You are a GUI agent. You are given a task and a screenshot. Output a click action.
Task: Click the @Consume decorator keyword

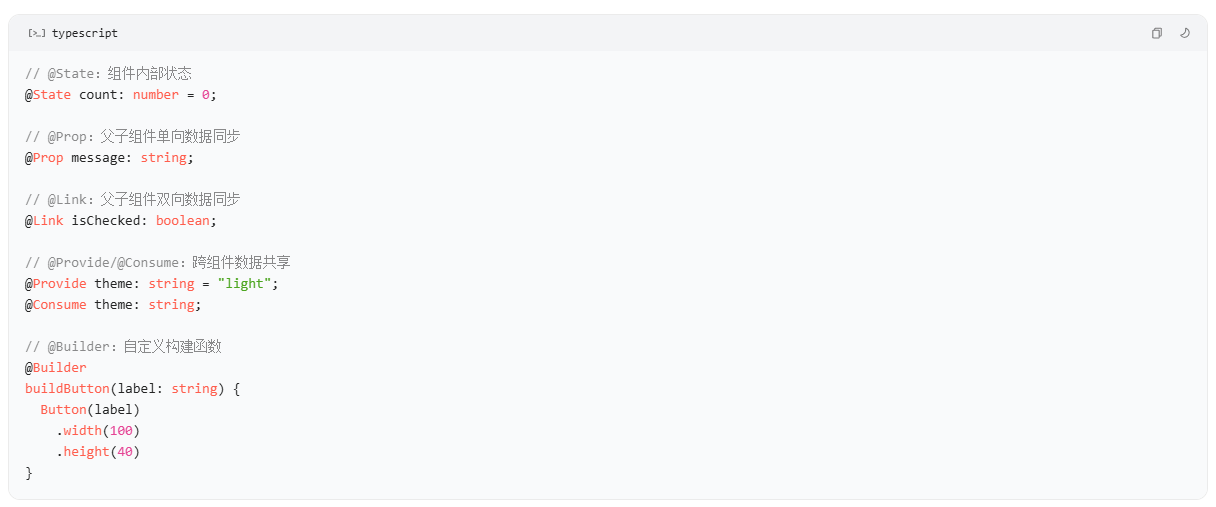56,305
